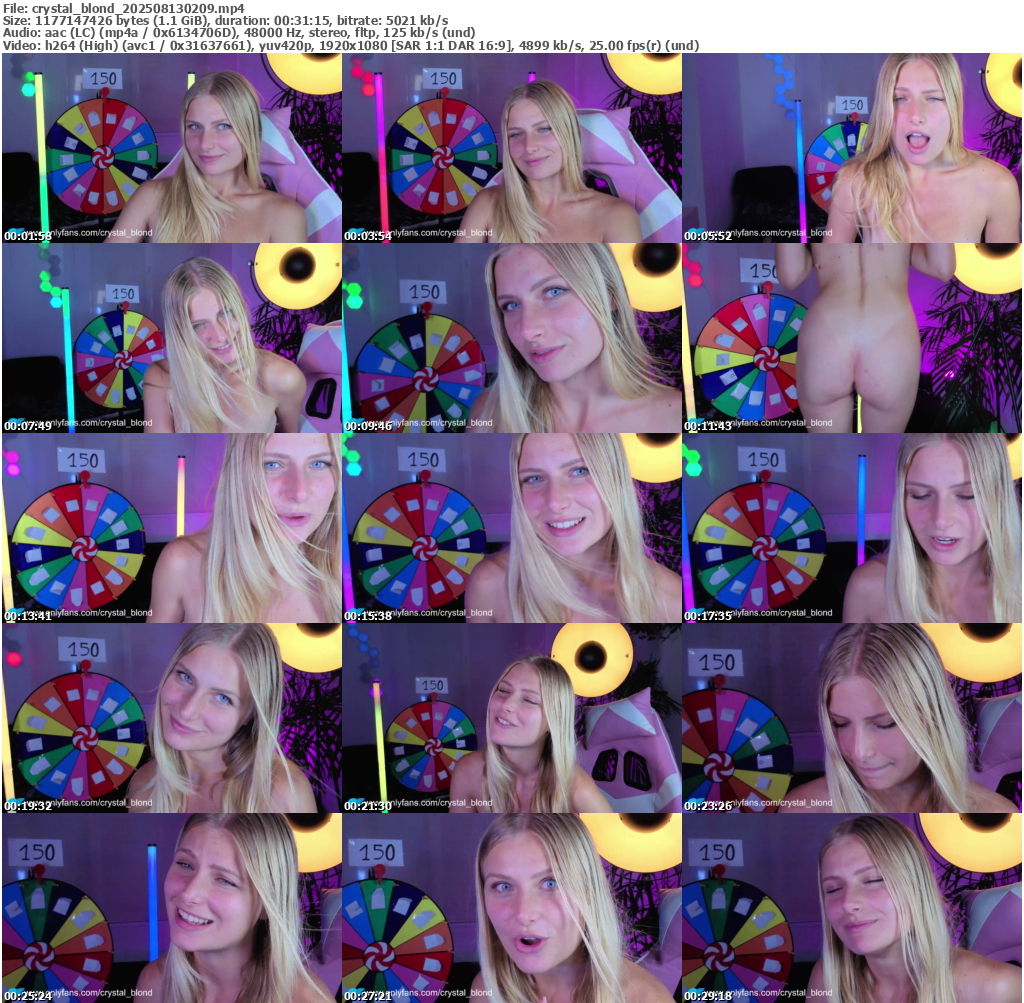The width and height of the screenshot is (1024, 1003).
Task: Click the Audio codec info line
Action: (238, 33)
